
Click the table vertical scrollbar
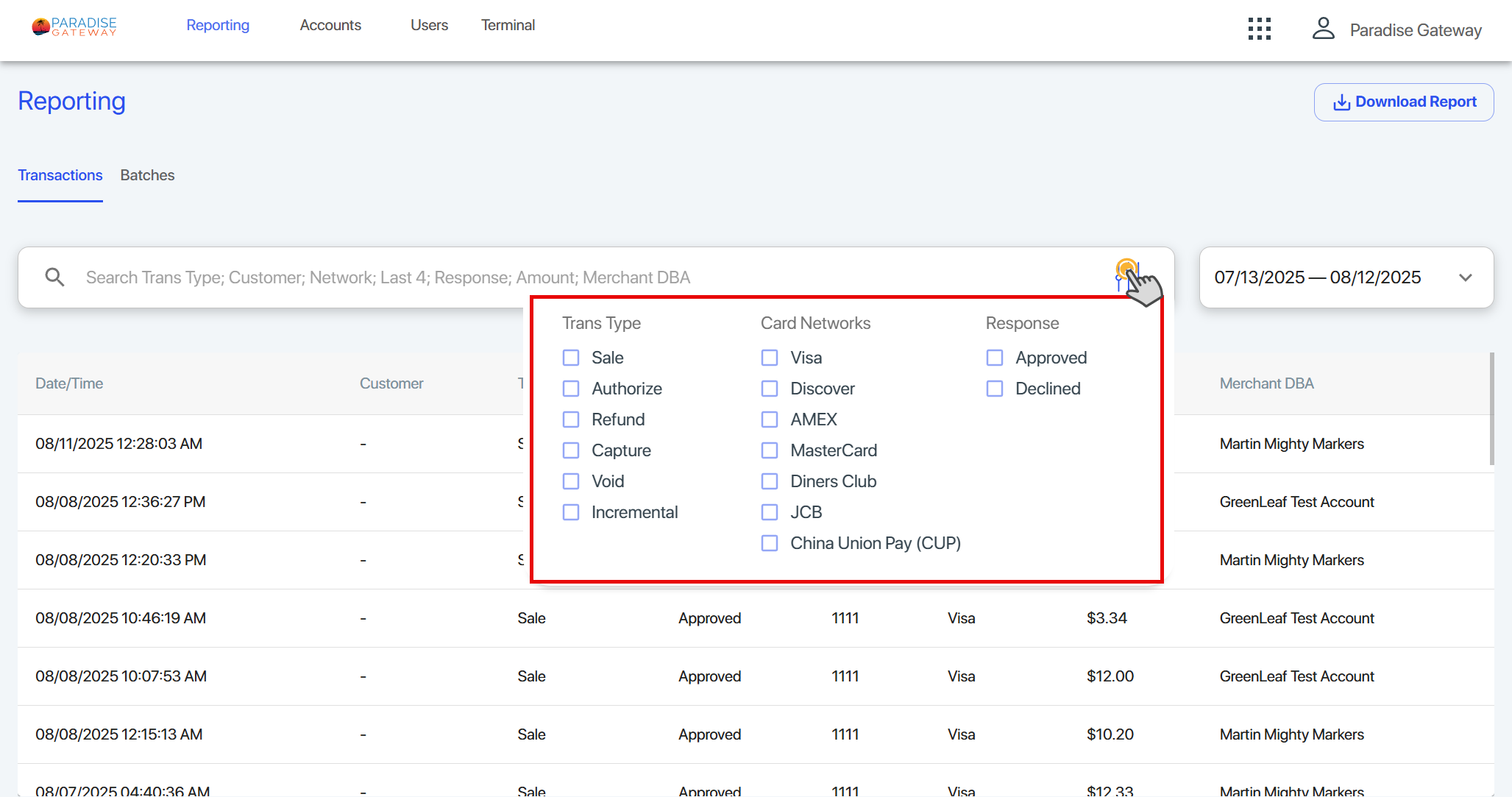[x=1491, y=408]
